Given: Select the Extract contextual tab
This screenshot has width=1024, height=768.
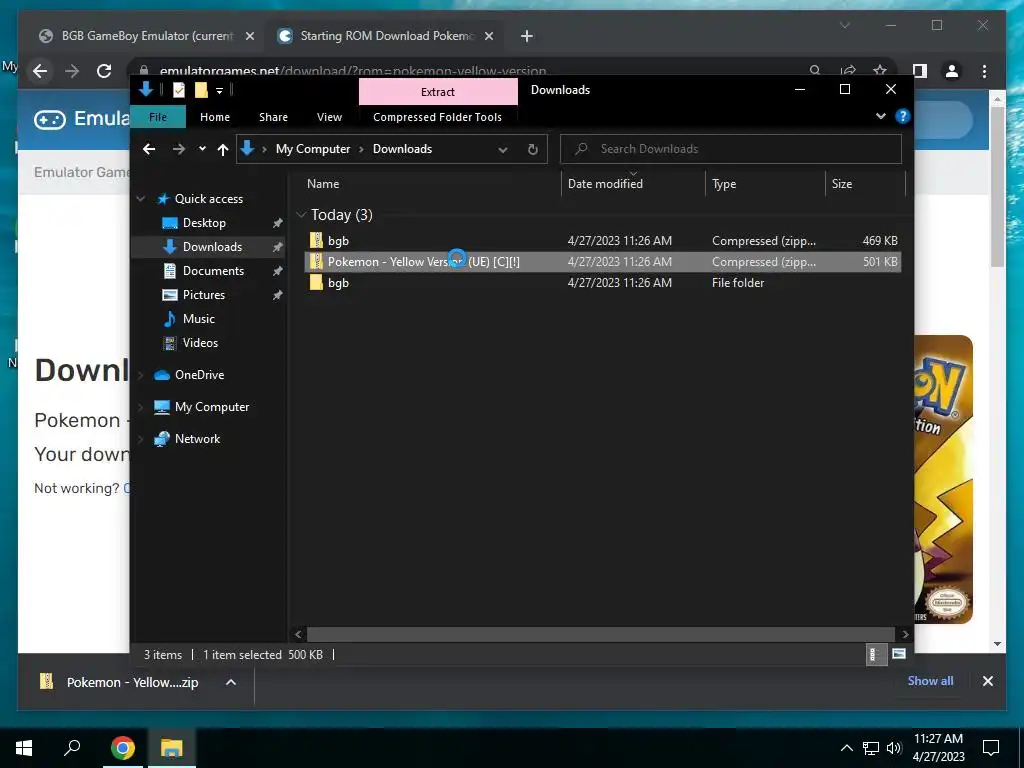Looking at the screenshot, I should [x=438, y=91].
